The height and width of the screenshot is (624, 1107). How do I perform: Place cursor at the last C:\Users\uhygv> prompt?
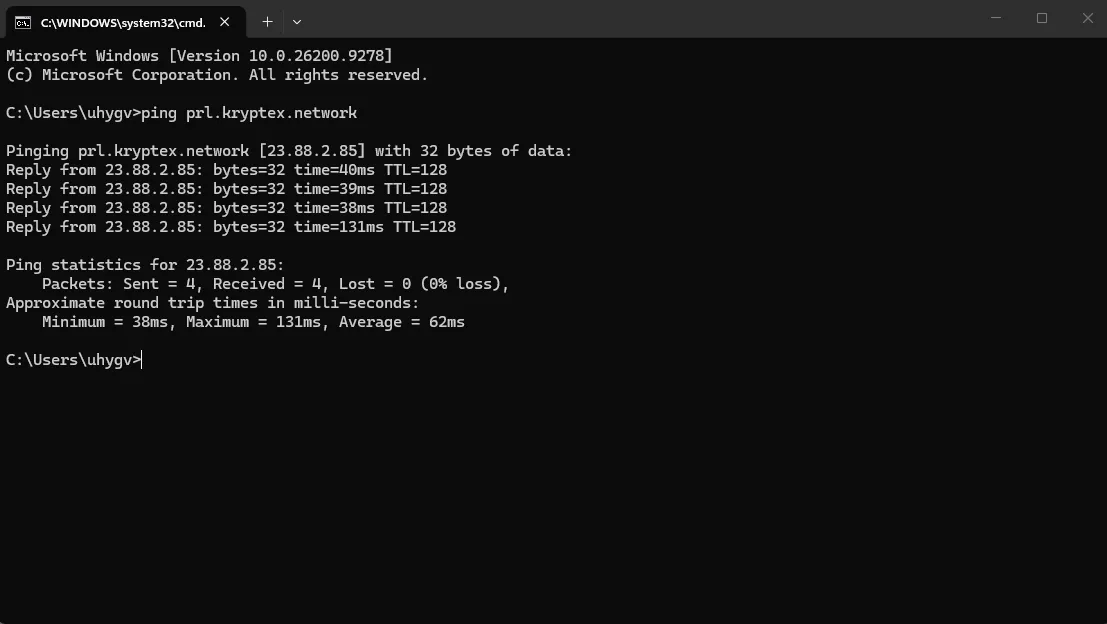[73, 360]
